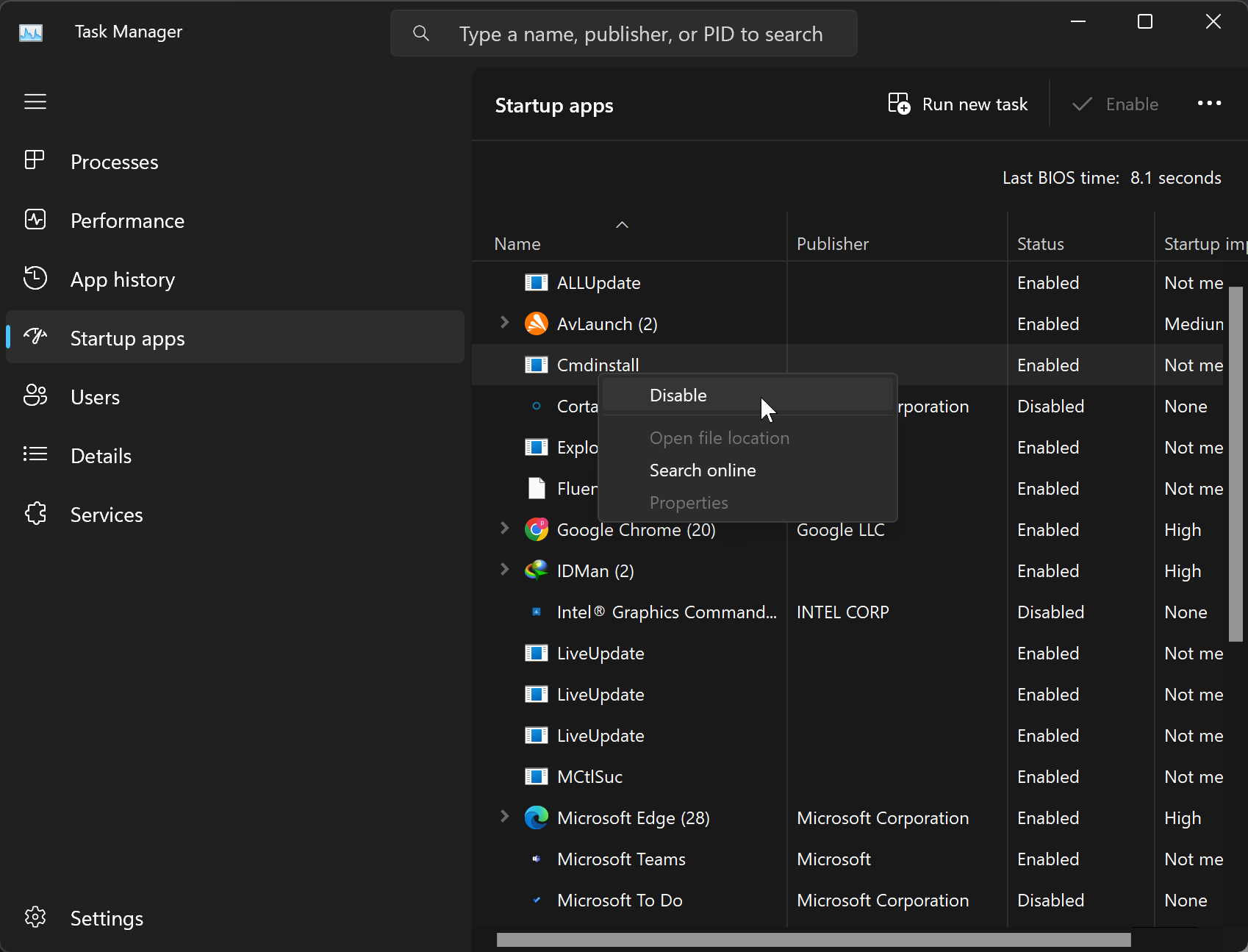The width and height of the screenshot is (1248, 952).
Task: Expand the Google Chrome (20) group
Action: (x=504, y=528)
